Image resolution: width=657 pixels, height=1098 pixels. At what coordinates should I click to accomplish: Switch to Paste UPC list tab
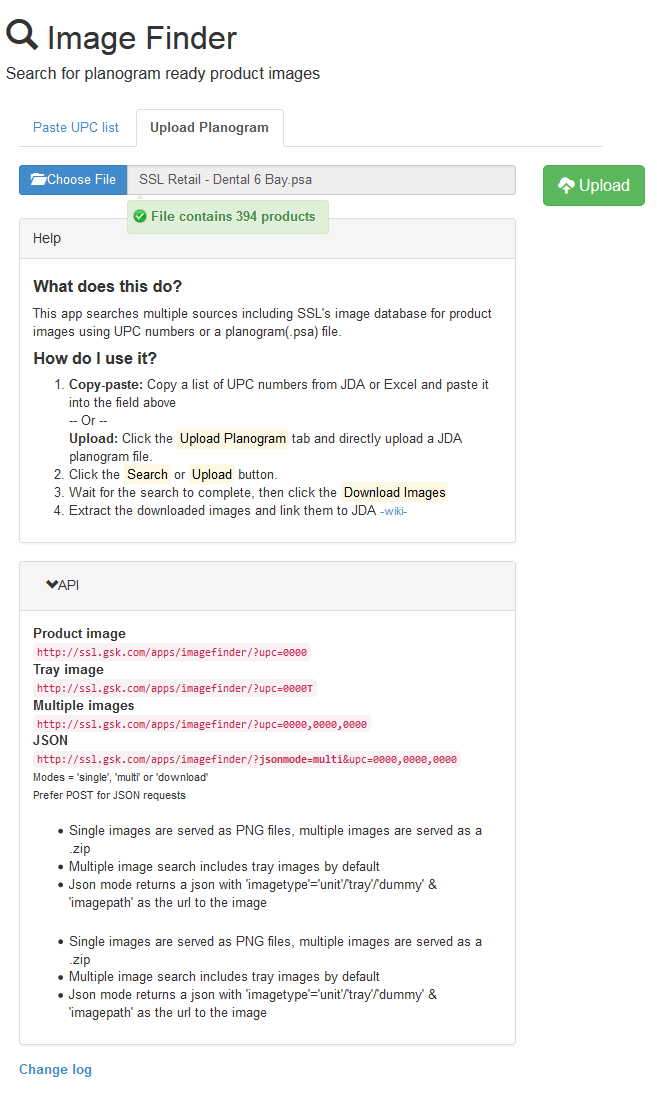76,127
